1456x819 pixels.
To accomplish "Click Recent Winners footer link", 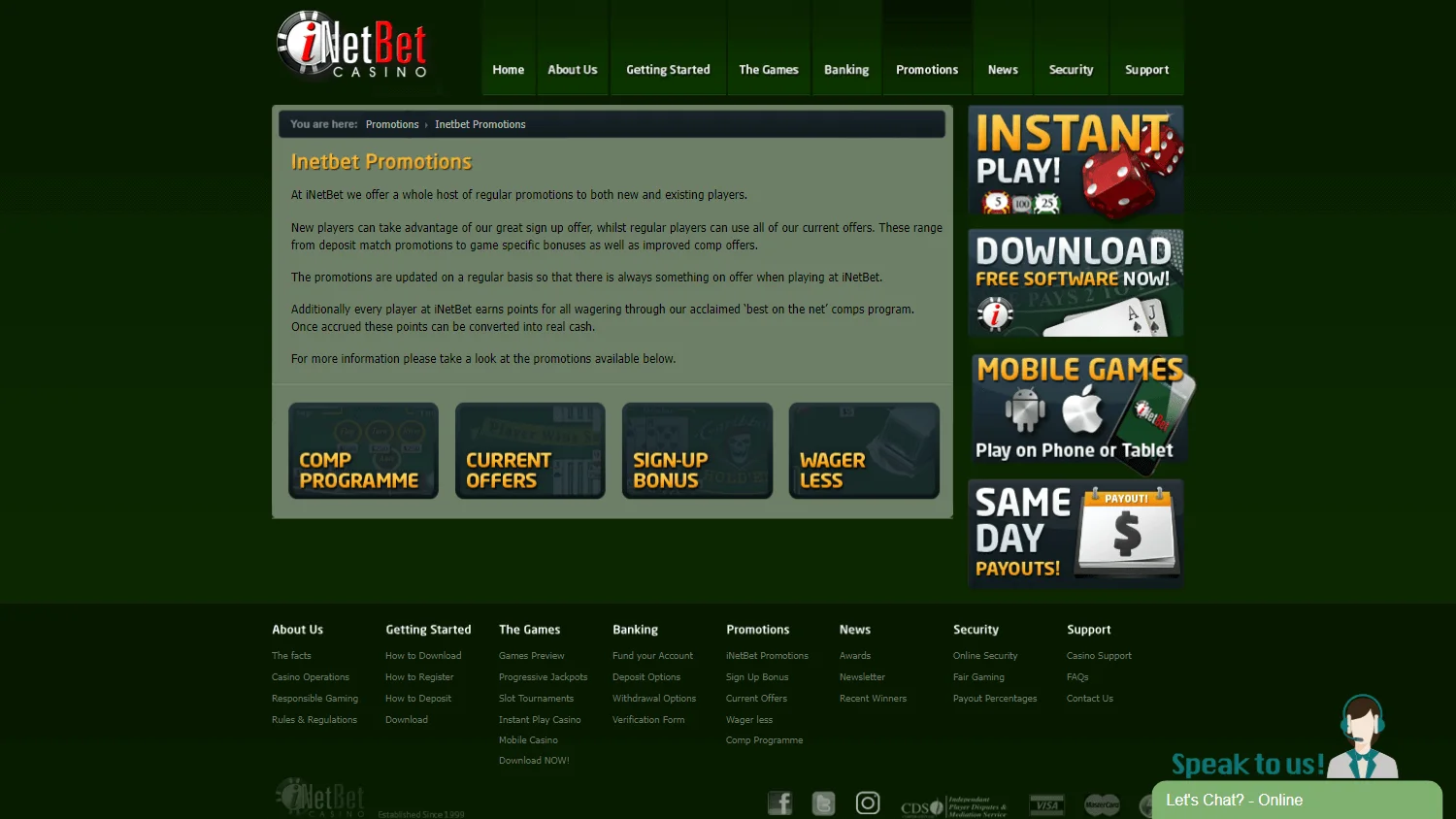I will [x=873, y=699].
